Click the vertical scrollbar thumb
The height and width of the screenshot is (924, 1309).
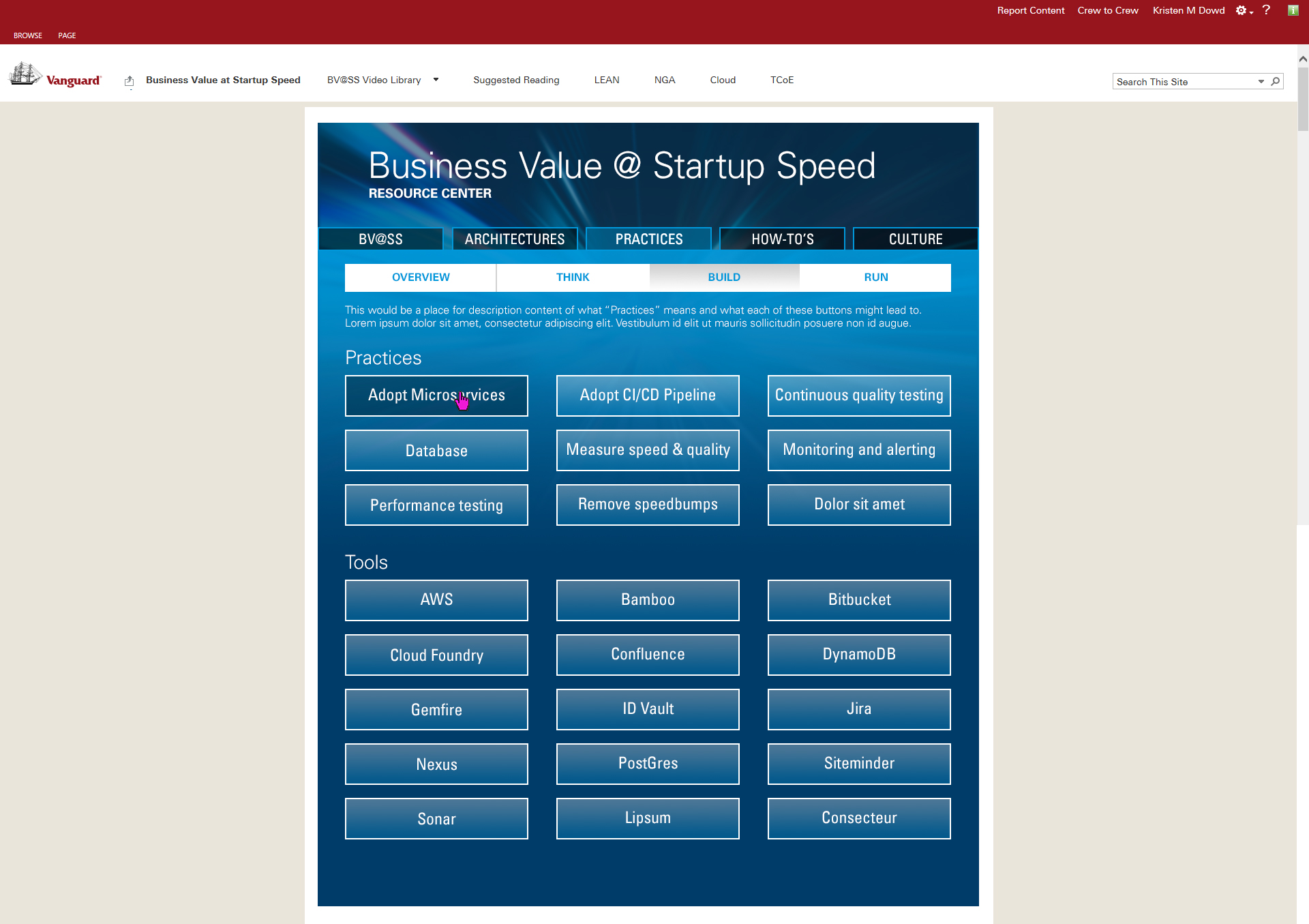point(1303,99)
